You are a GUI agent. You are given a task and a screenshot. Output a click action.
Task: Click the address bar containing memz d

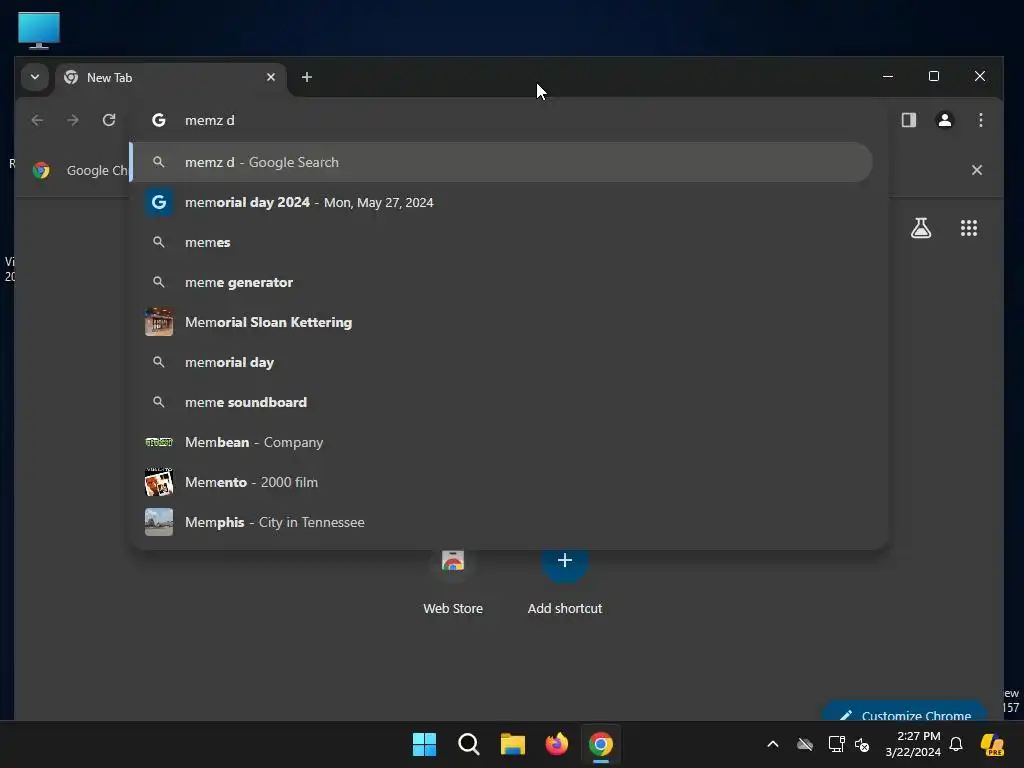(509, 120)
